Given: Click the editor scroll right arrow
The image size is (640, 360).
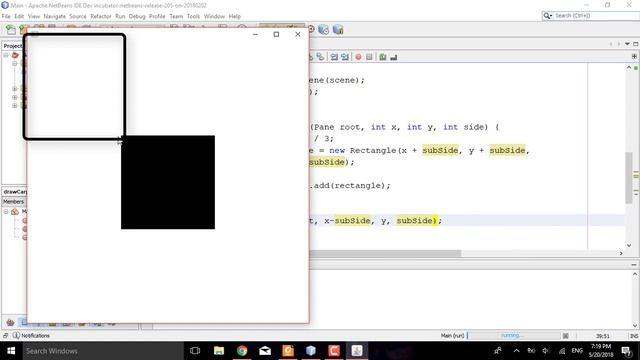Looking at the screenshot, I should pyautogui.click(x=621, y=253).
